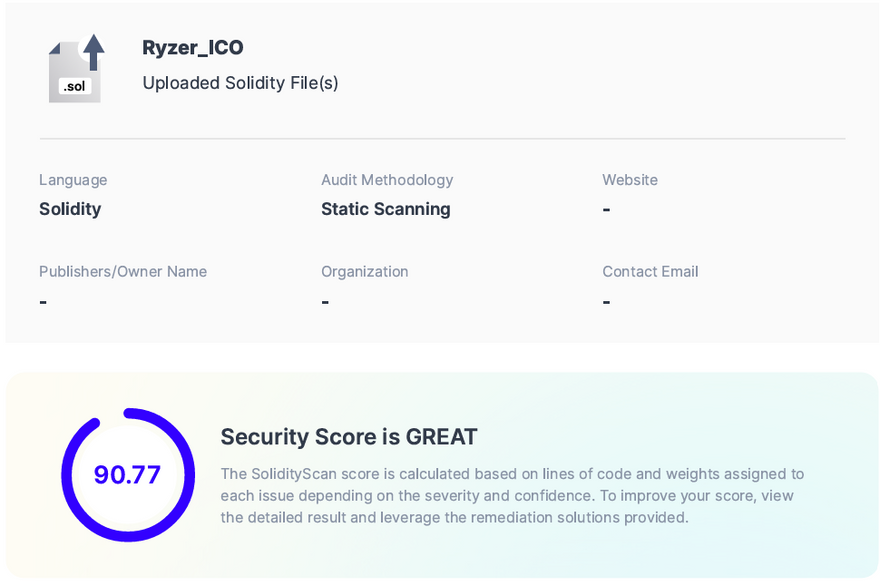This screenshot has width=880, height=585.
Task: Select the Uploaded Solidity File(s) text
Action: 240,83
